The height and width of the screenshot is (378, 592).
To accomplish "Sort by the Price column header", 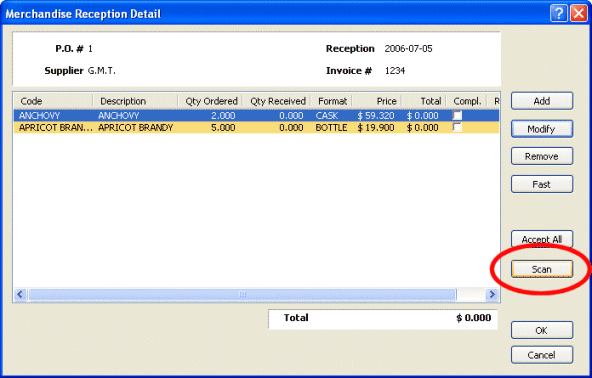I will tap(377, 101).
